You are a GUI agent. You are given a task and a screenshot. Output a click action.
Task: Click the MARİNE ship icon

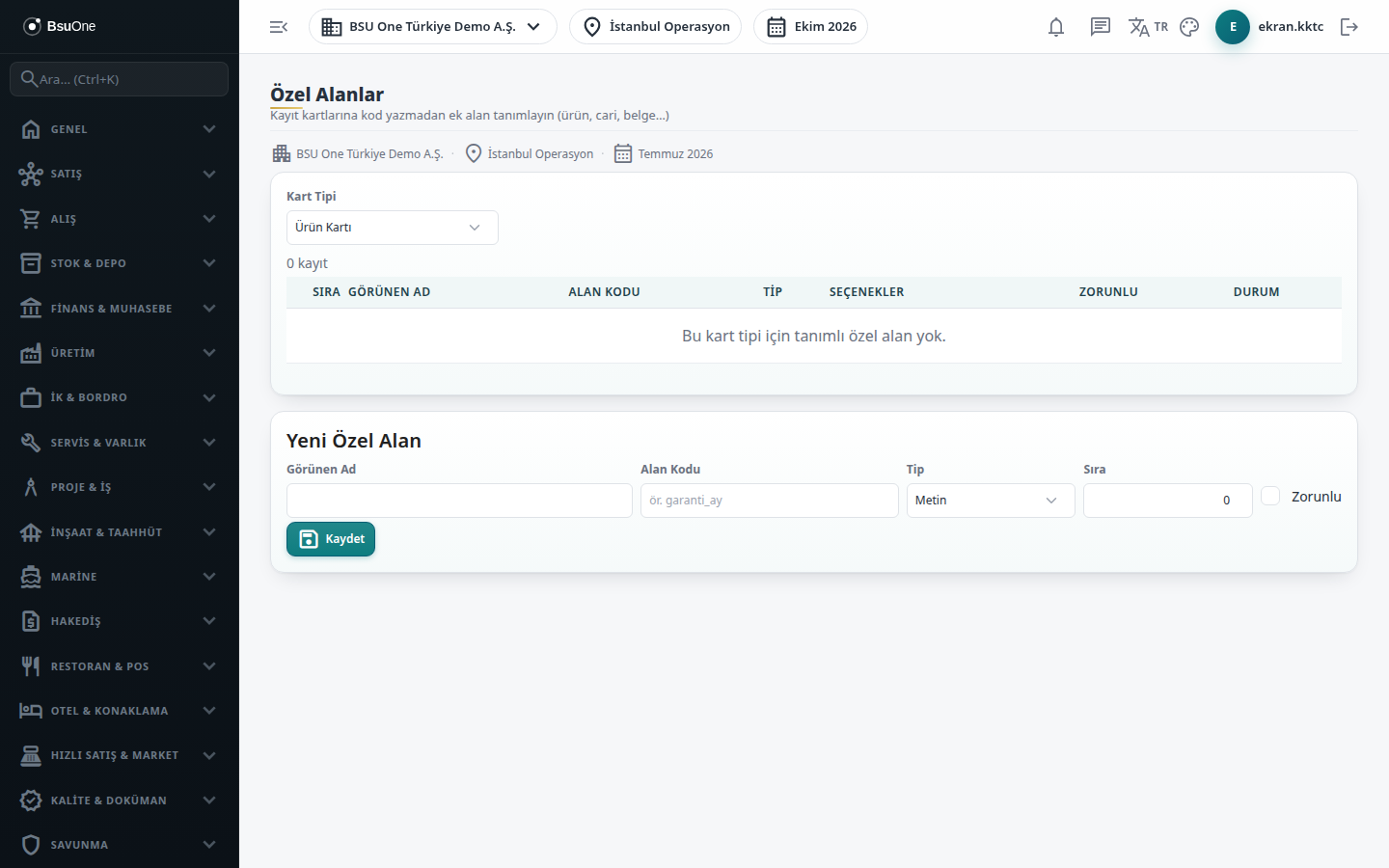tap(31, 577)
